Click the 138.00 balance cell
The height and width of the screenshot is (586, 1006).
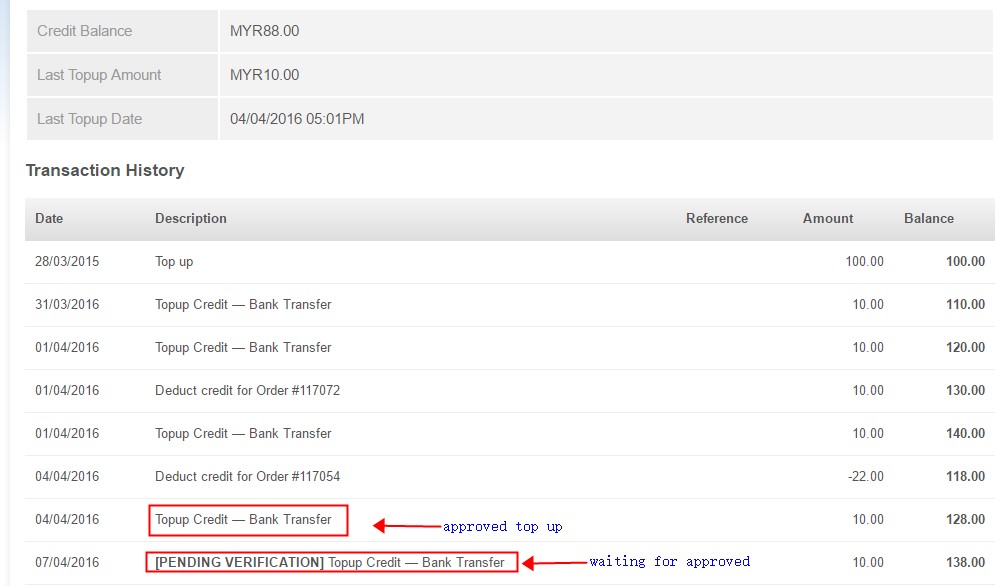[x=965, y=562]
